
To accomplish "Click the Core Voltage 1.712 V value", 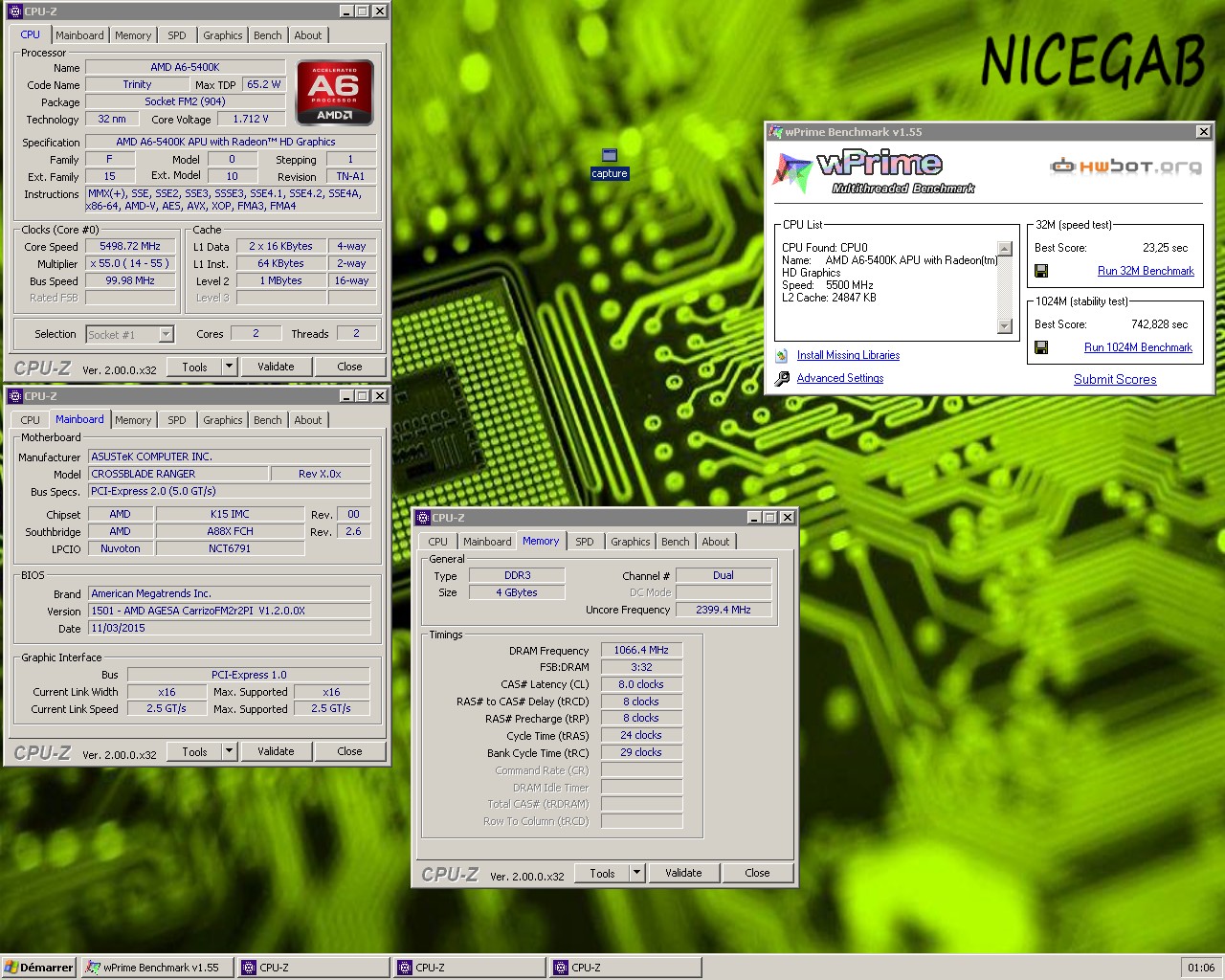I will (x=251, y=119).
